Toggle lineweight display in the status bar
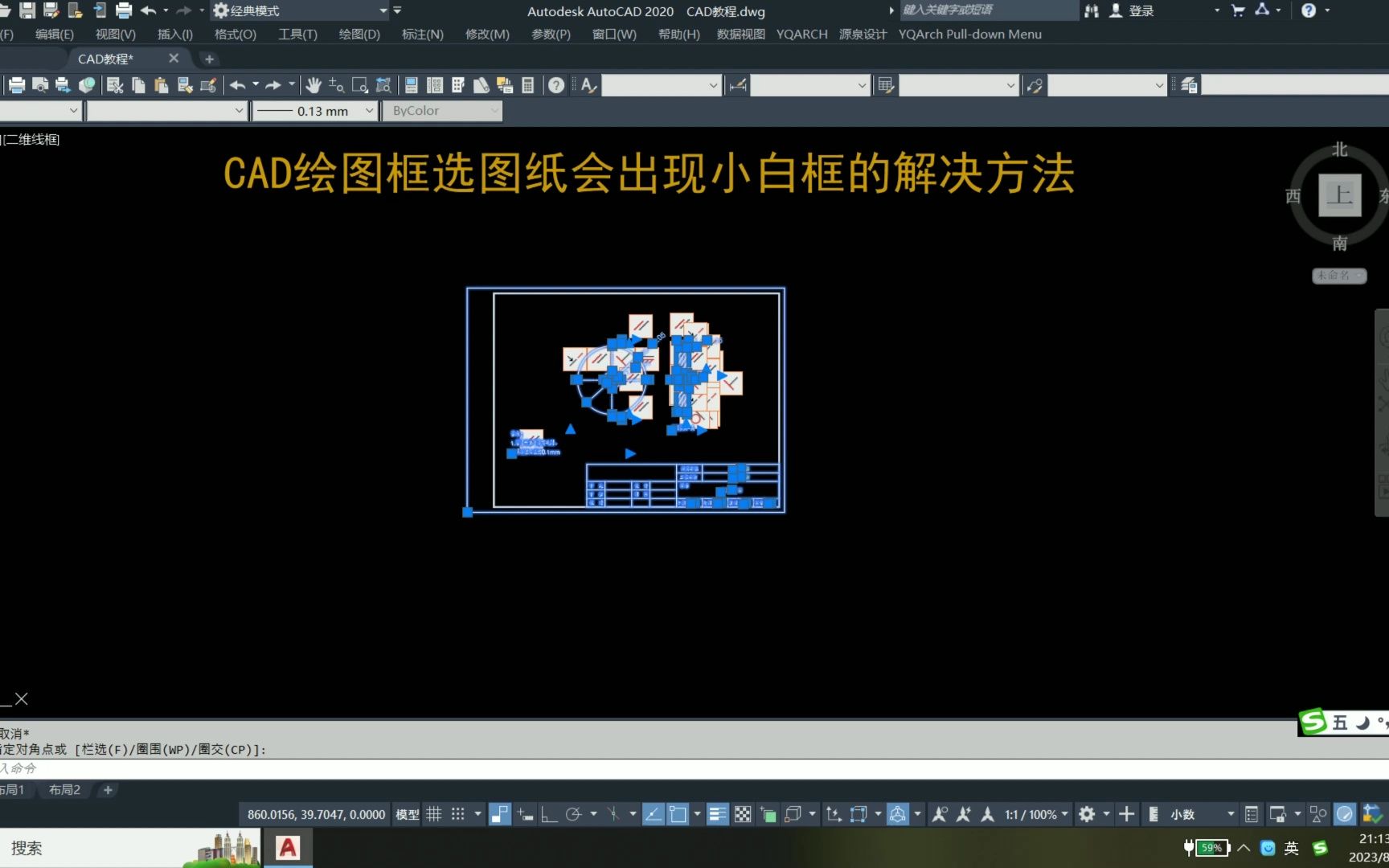 pos(718,814)
